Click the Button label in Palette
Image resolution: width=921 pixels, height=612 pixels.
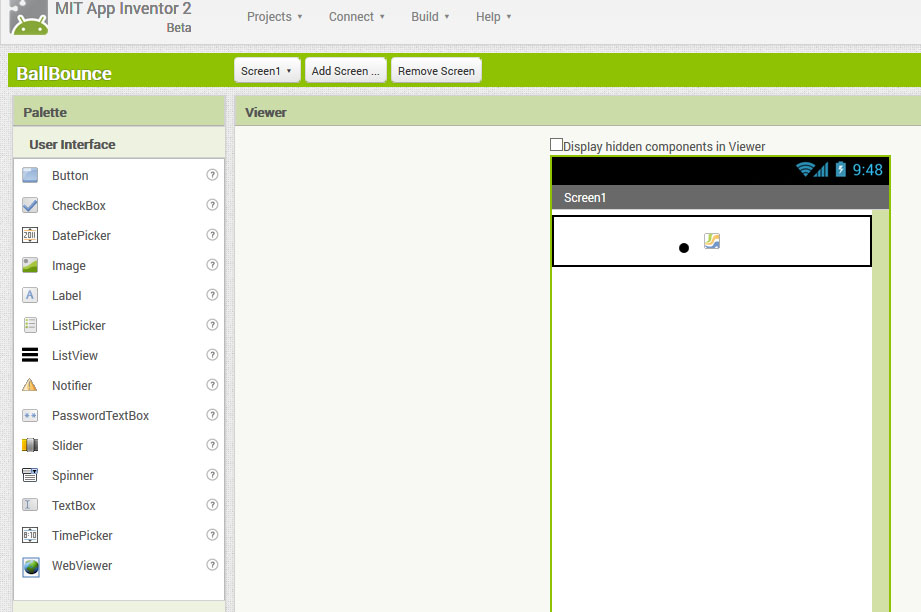[70, 176]
